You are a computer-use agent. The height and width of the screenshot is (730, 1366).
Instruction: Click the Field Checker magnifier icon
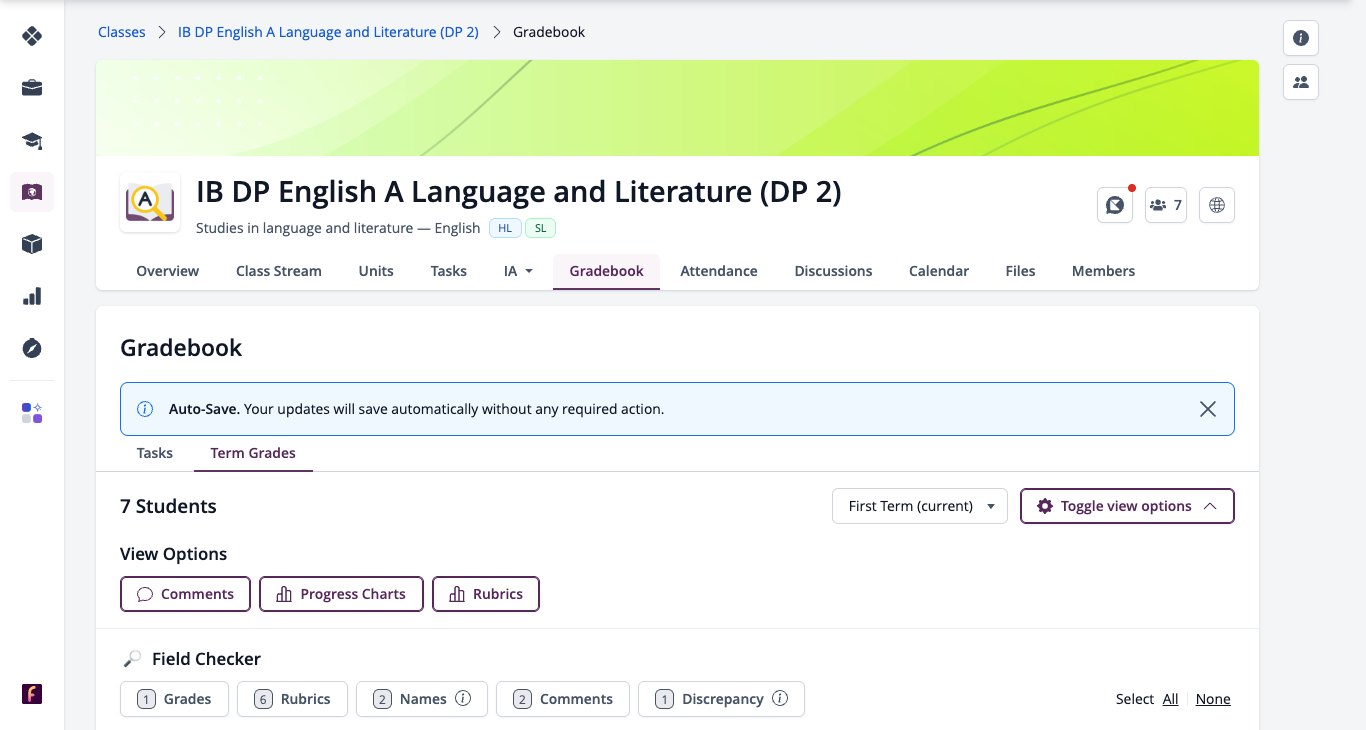pos(132,659)
